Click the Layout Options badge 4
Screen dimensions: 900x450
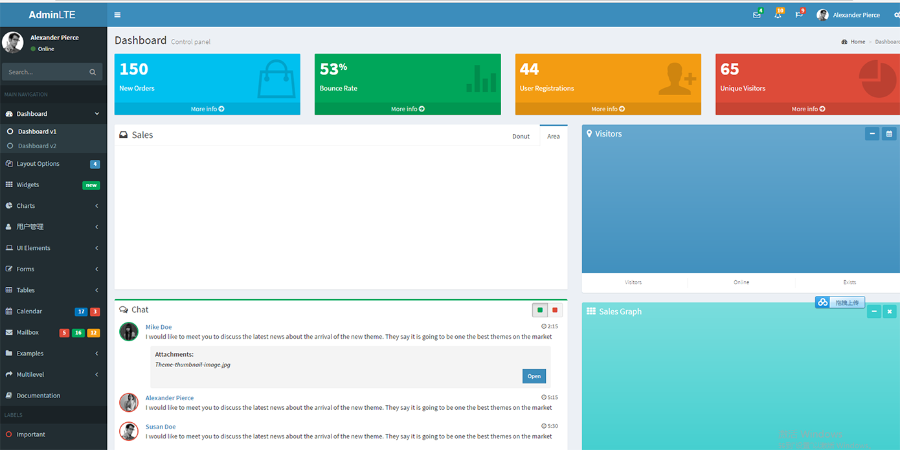(95, 164)
